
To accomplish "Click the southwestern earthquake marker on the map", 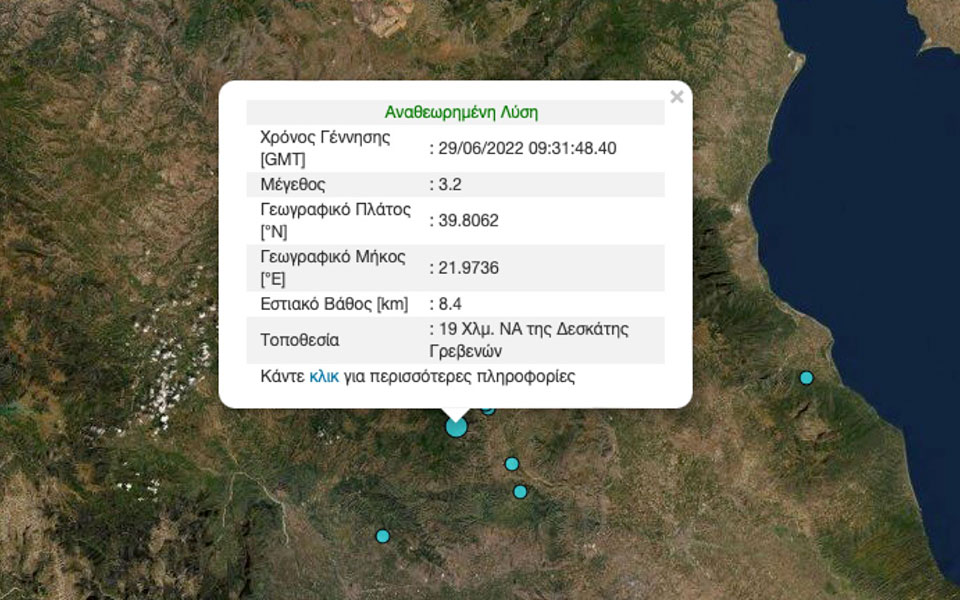I will [x=381, y=535].
